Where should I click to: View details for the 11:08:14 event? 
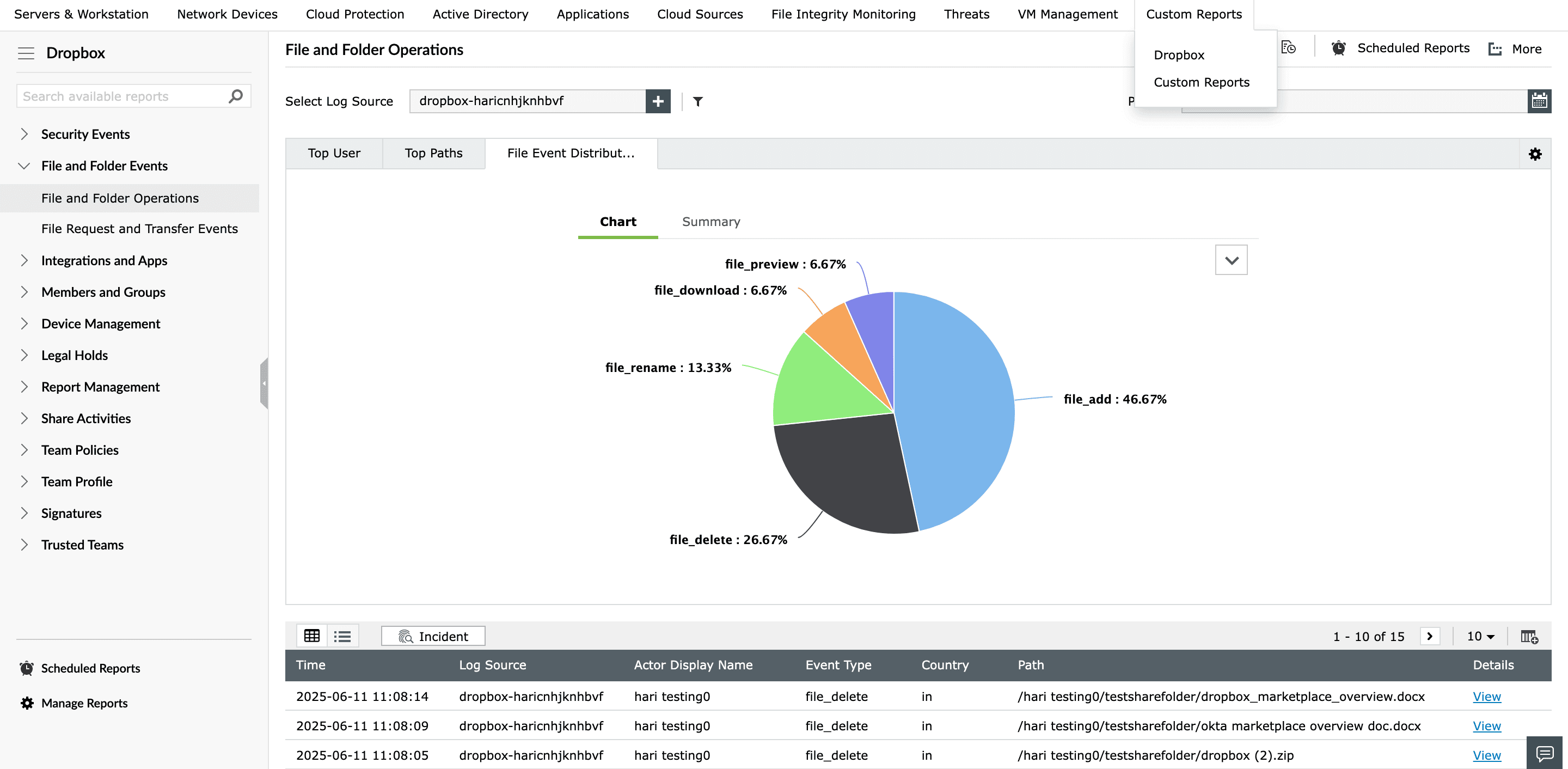pos(1486,697)
